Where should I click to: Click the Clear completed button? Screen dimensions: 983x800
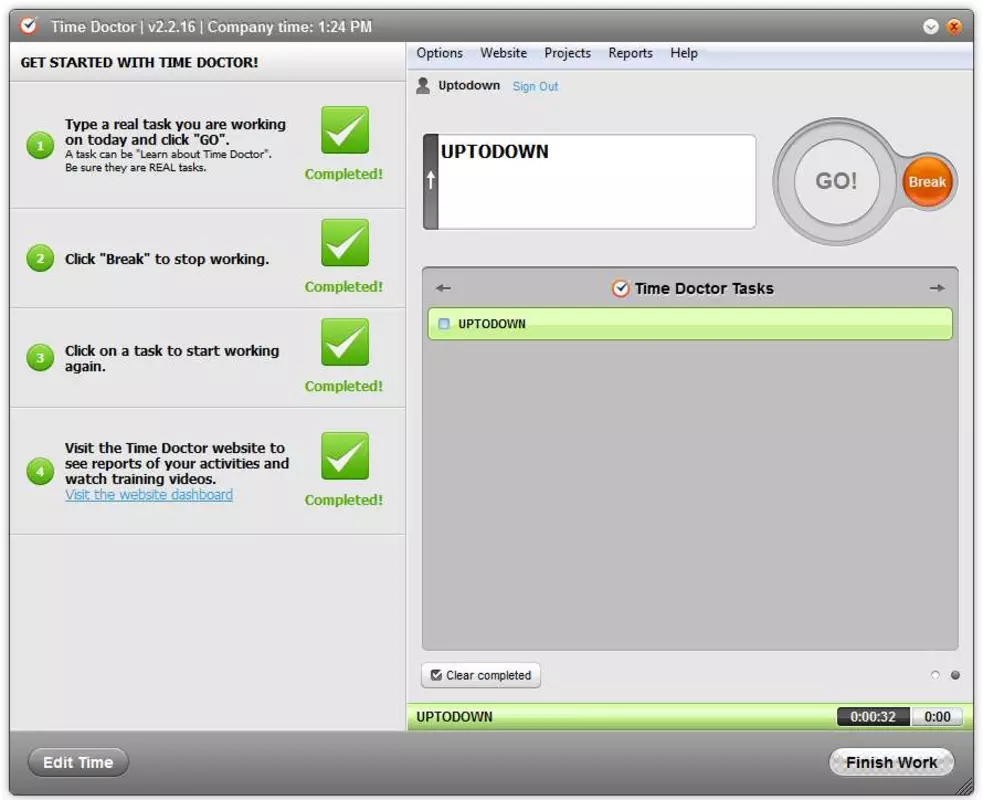click(x=481, y=675)
